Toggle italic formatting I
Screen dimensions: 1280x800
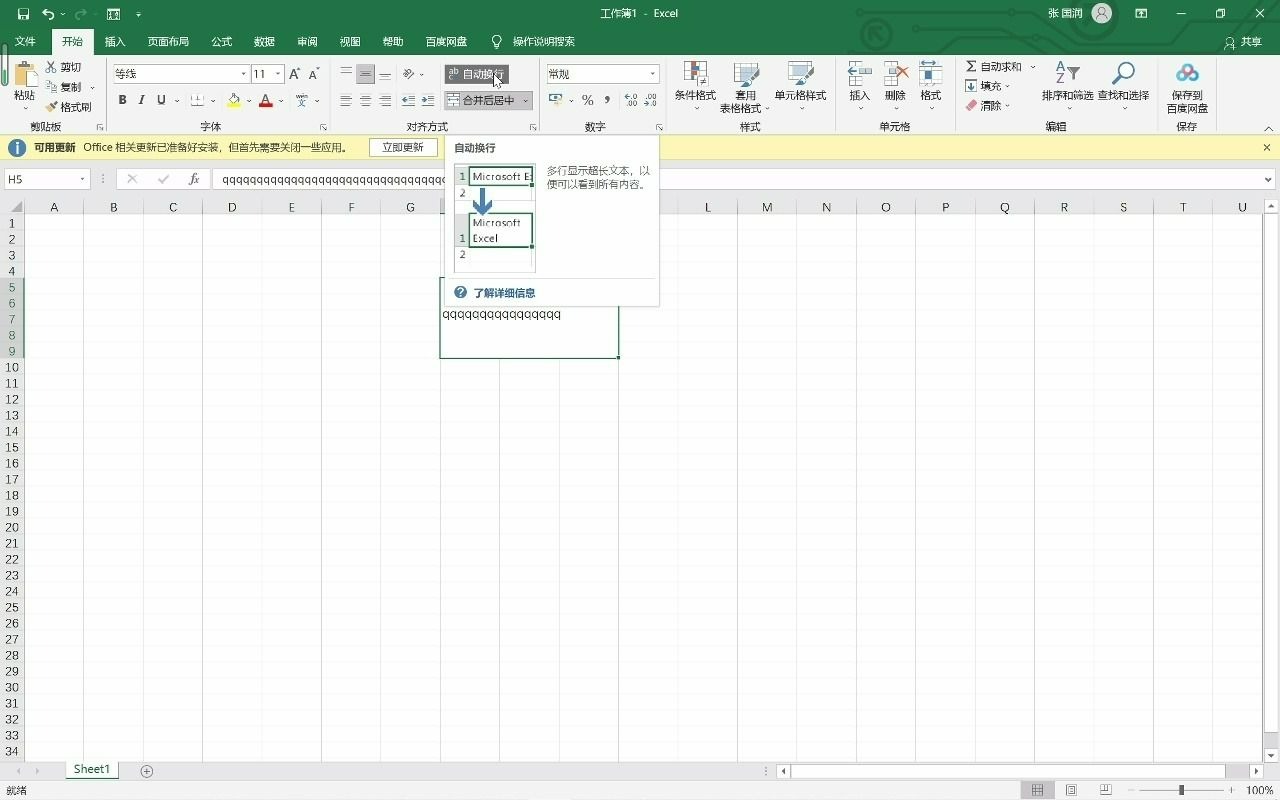pos(142,100)
